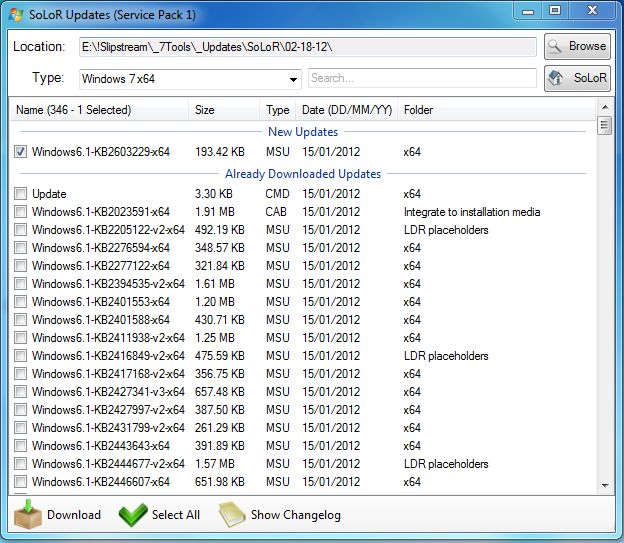Click the Location path field
Screen dimensions: 624x543
click(308, 47)
